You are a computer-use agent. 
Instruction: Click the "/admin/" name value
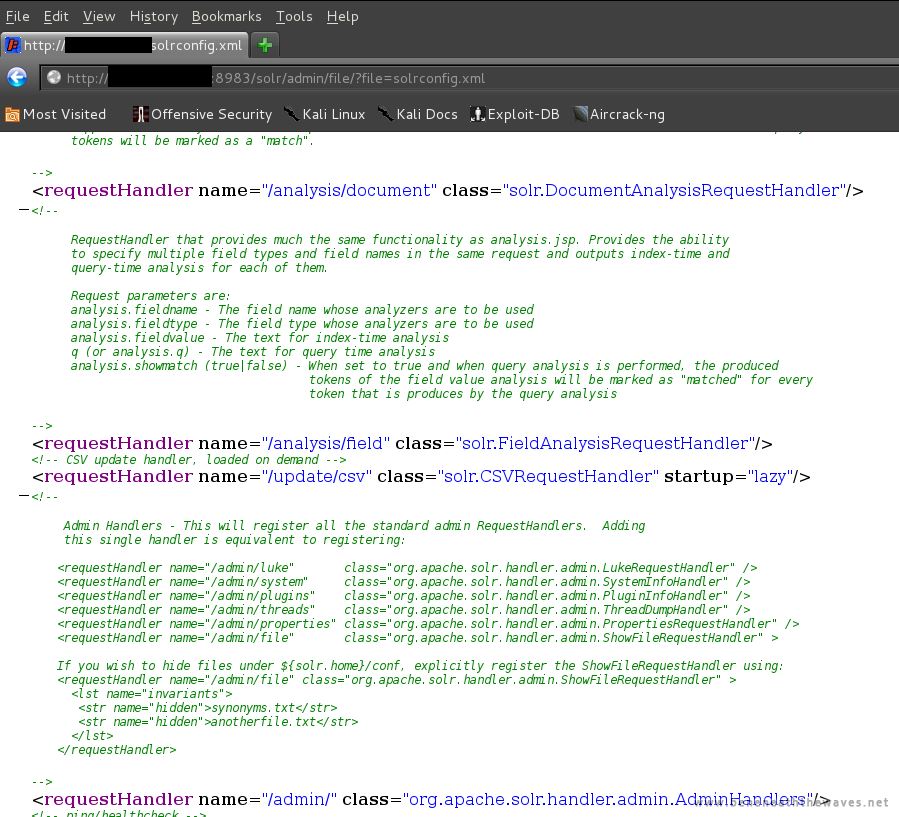click(299, 799)
